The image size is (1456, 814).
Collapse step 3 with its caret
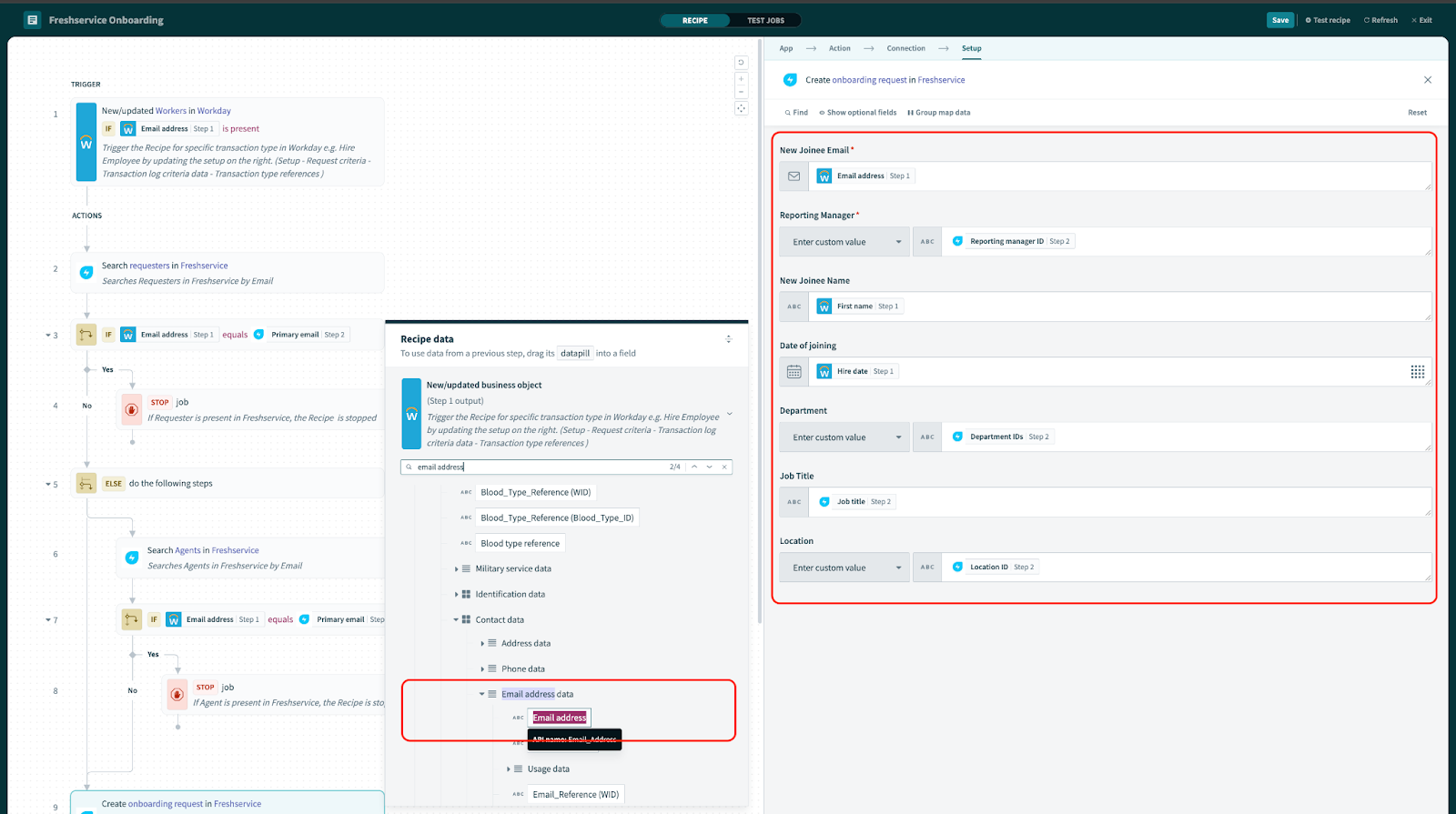(x=48, y=336)
